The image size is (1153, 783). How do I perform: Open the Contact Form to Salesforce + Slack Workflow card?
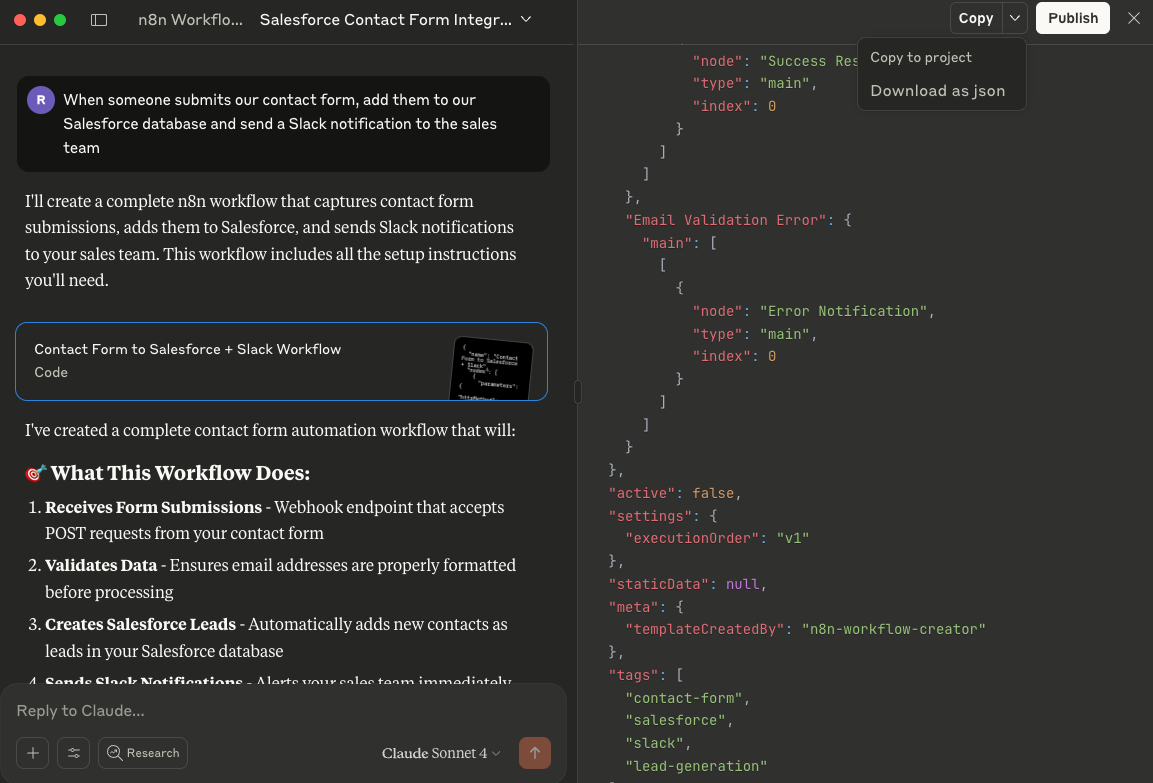pos(282,362)
